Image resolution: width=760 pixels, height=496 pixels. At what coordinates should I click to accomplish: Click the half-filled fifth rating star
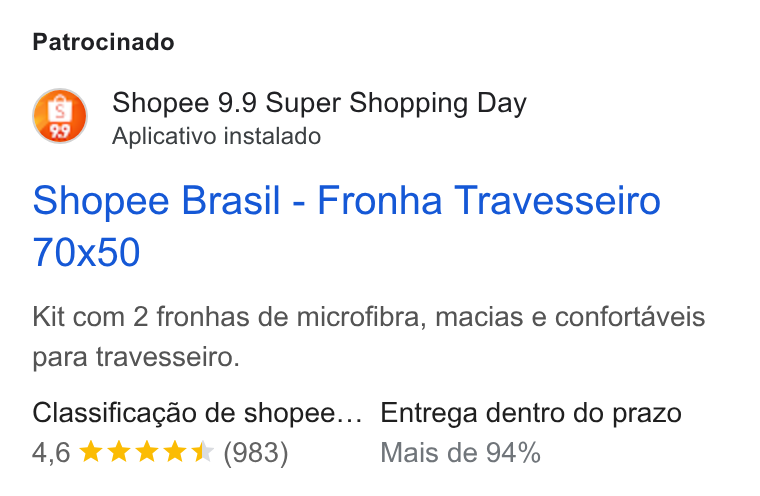point(203,451)
